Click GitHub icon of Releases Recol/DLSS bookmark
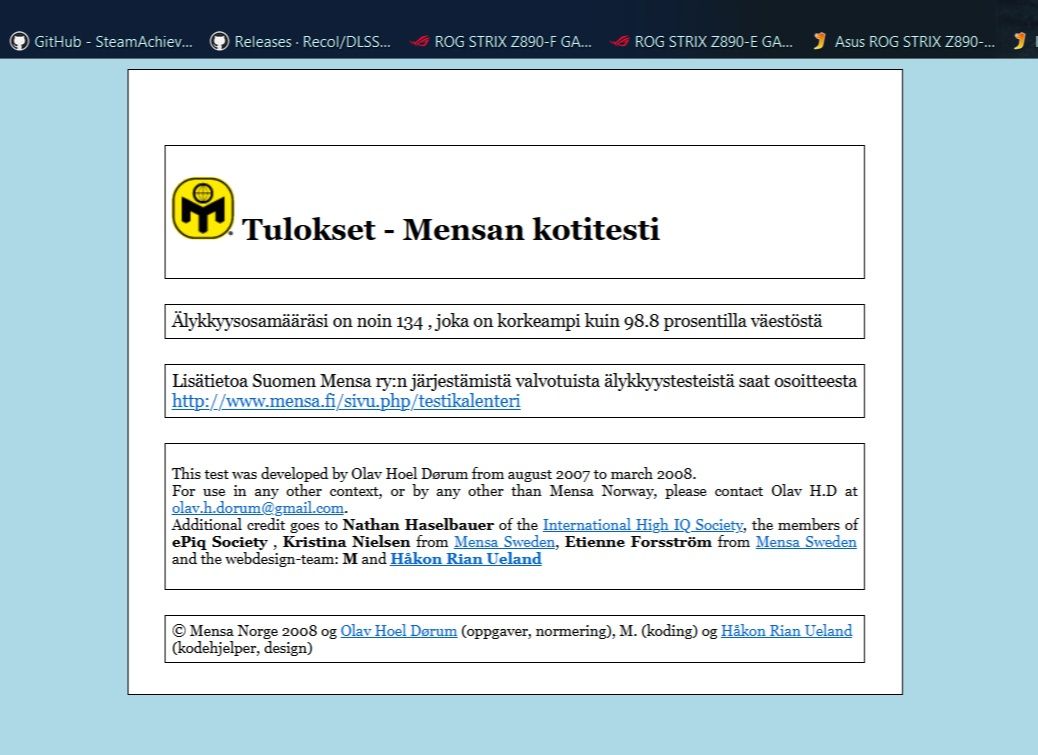 pyautogui.click(x=219, y=42)
